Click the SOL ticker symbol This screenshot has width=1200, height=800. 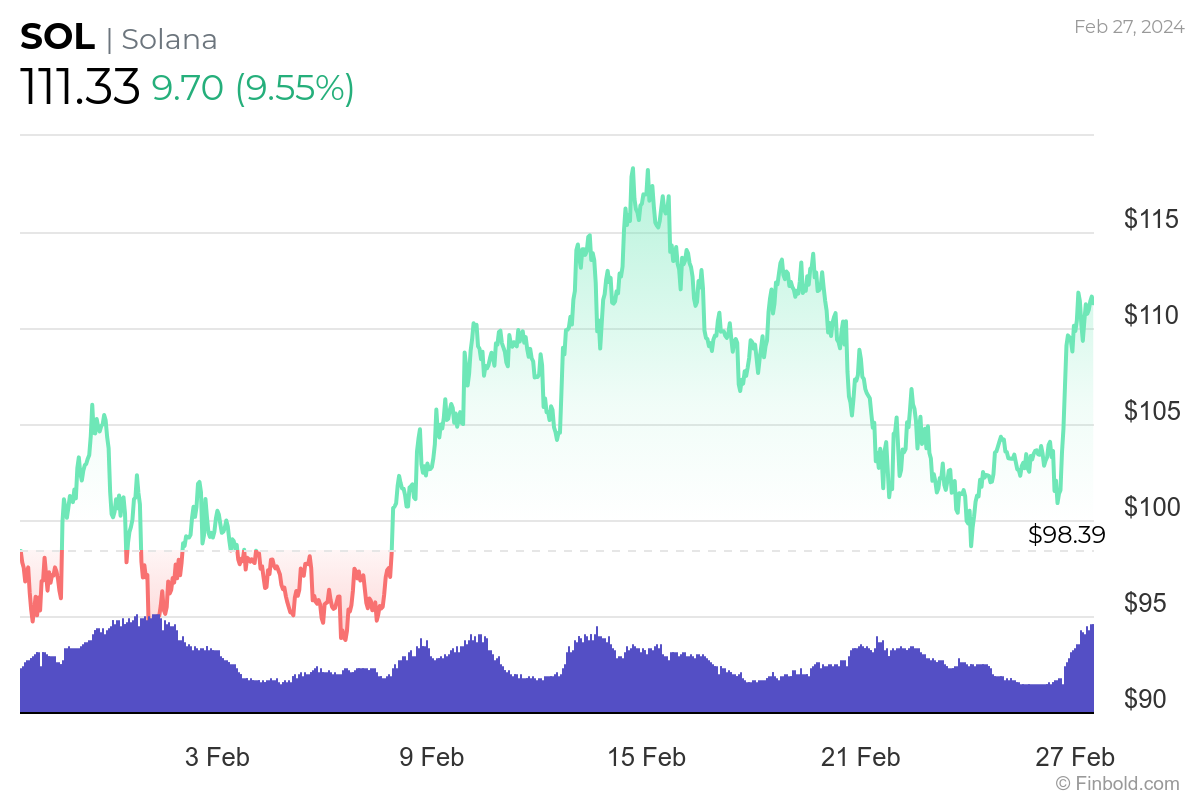(x=58, y=38)
